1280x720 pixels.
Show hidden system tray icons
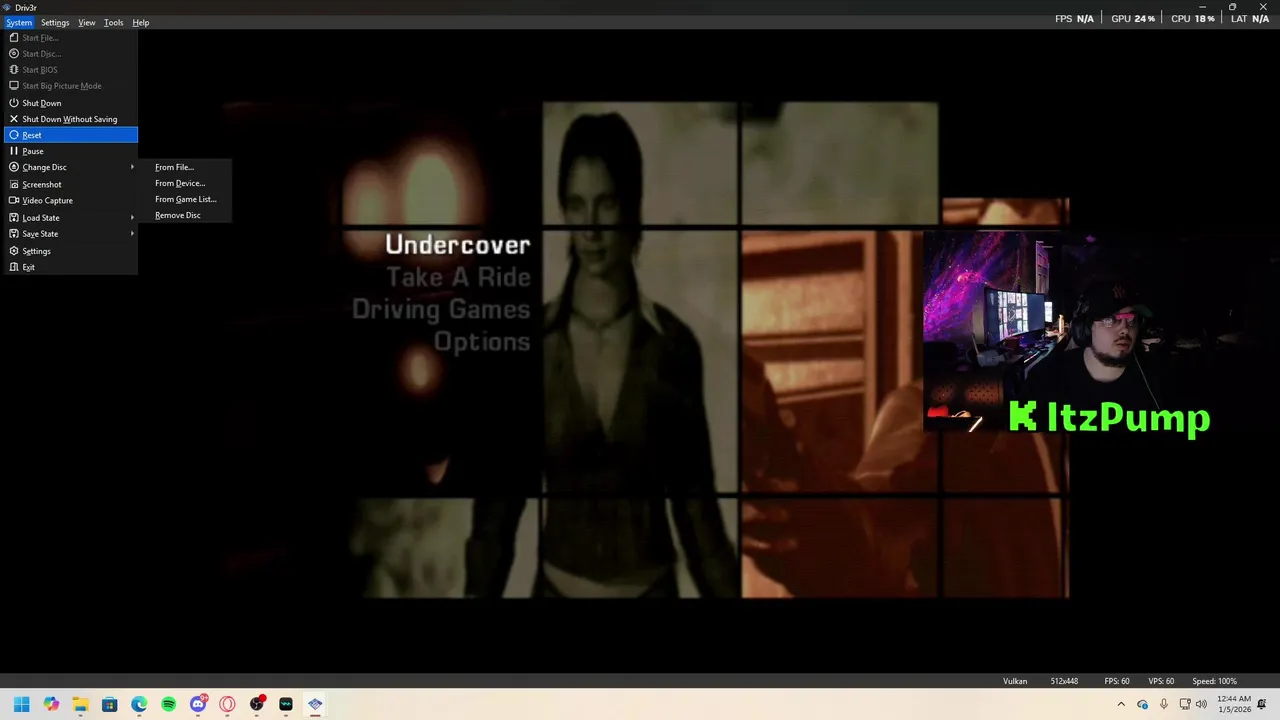point(1121,704)
